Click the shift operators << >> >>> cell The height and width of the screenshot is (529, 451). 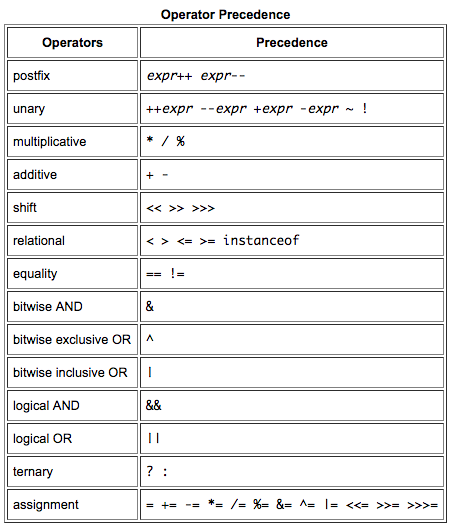[x=292, y=207]
